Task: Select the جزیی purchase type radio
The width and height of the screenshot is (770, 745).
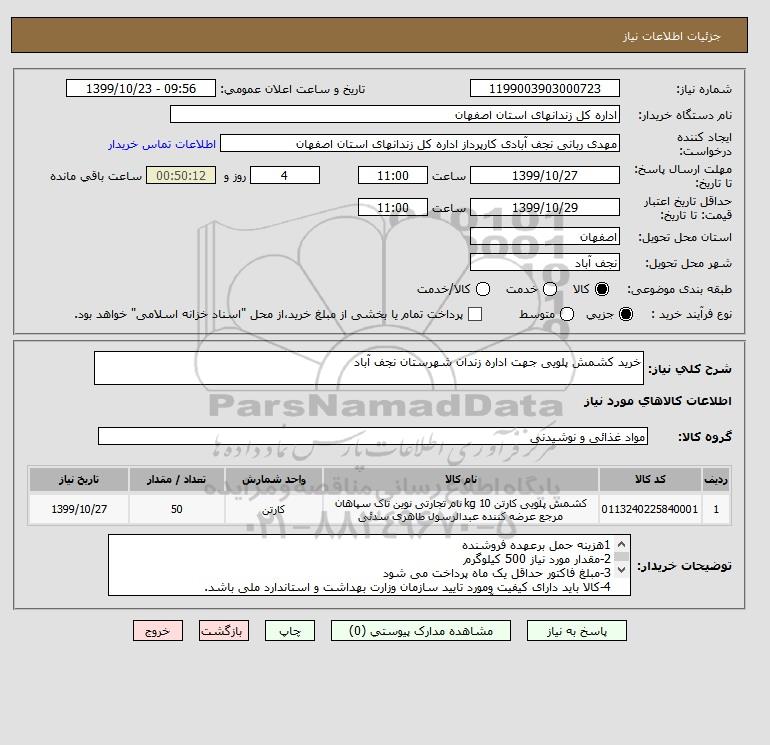Action: point(626,314)
